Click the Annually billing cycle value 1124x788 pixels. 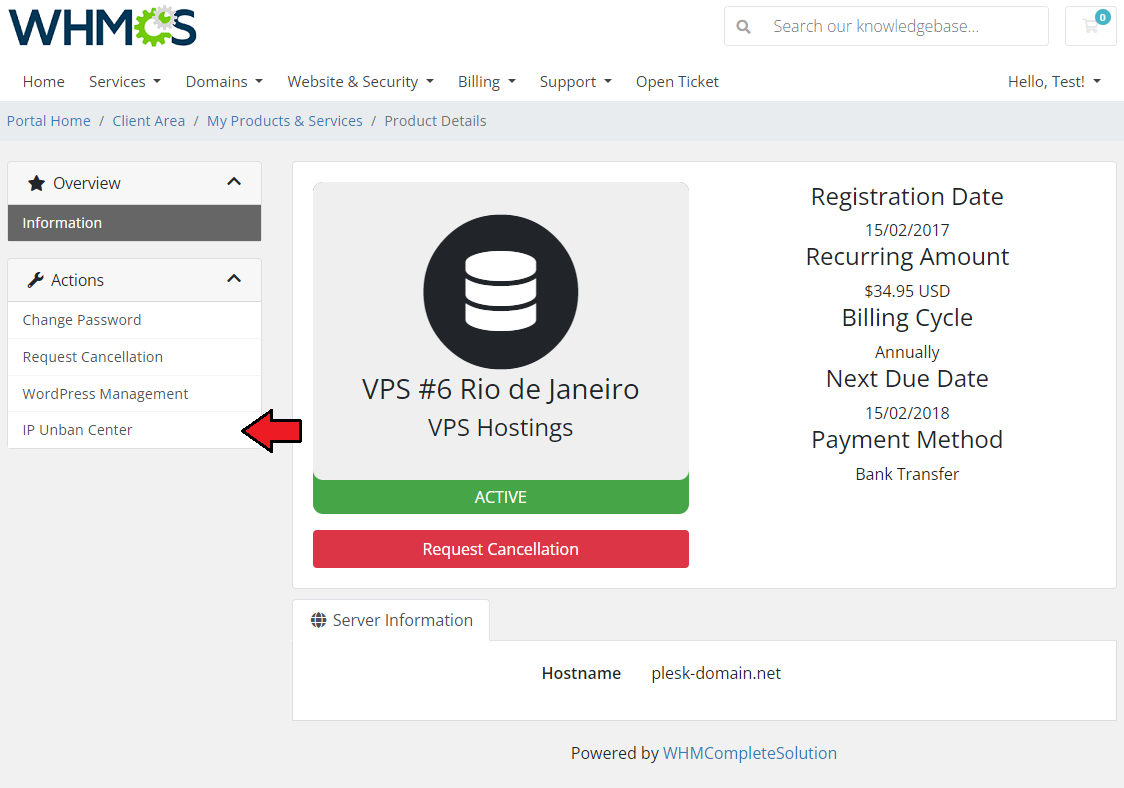pos(907,352)
